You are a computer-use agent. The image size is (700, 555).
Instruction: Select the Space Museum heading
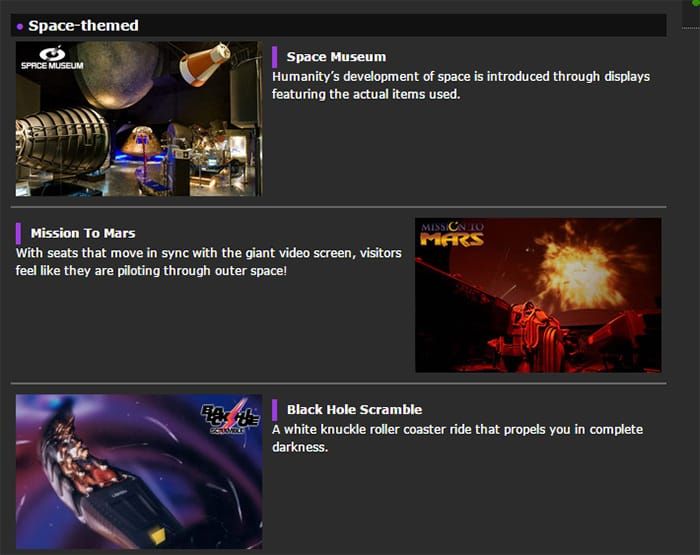pyautogui.click(x=336, y=57)
